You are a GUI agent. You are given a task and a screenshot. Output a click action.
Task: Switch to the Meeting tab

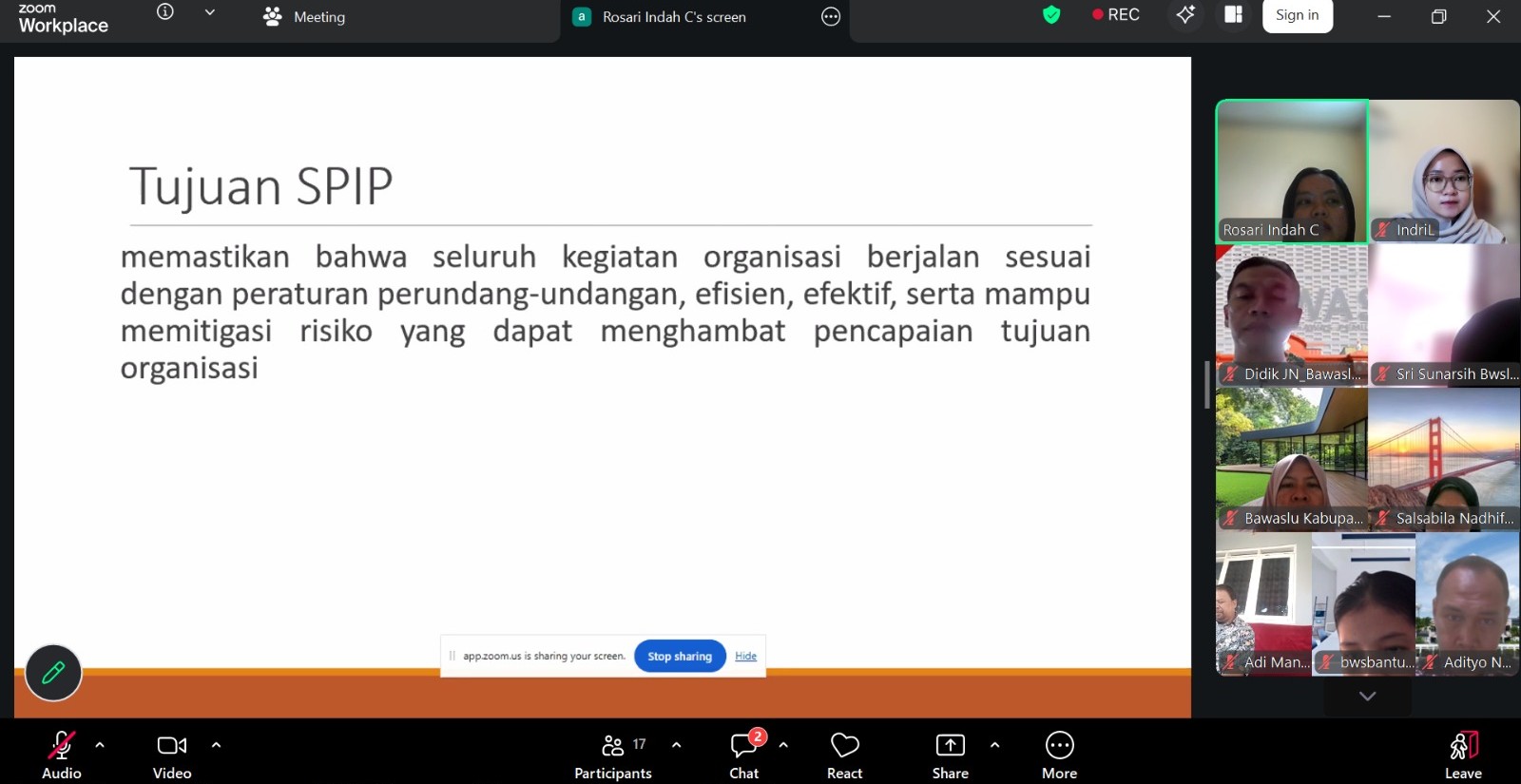[304, 17]
